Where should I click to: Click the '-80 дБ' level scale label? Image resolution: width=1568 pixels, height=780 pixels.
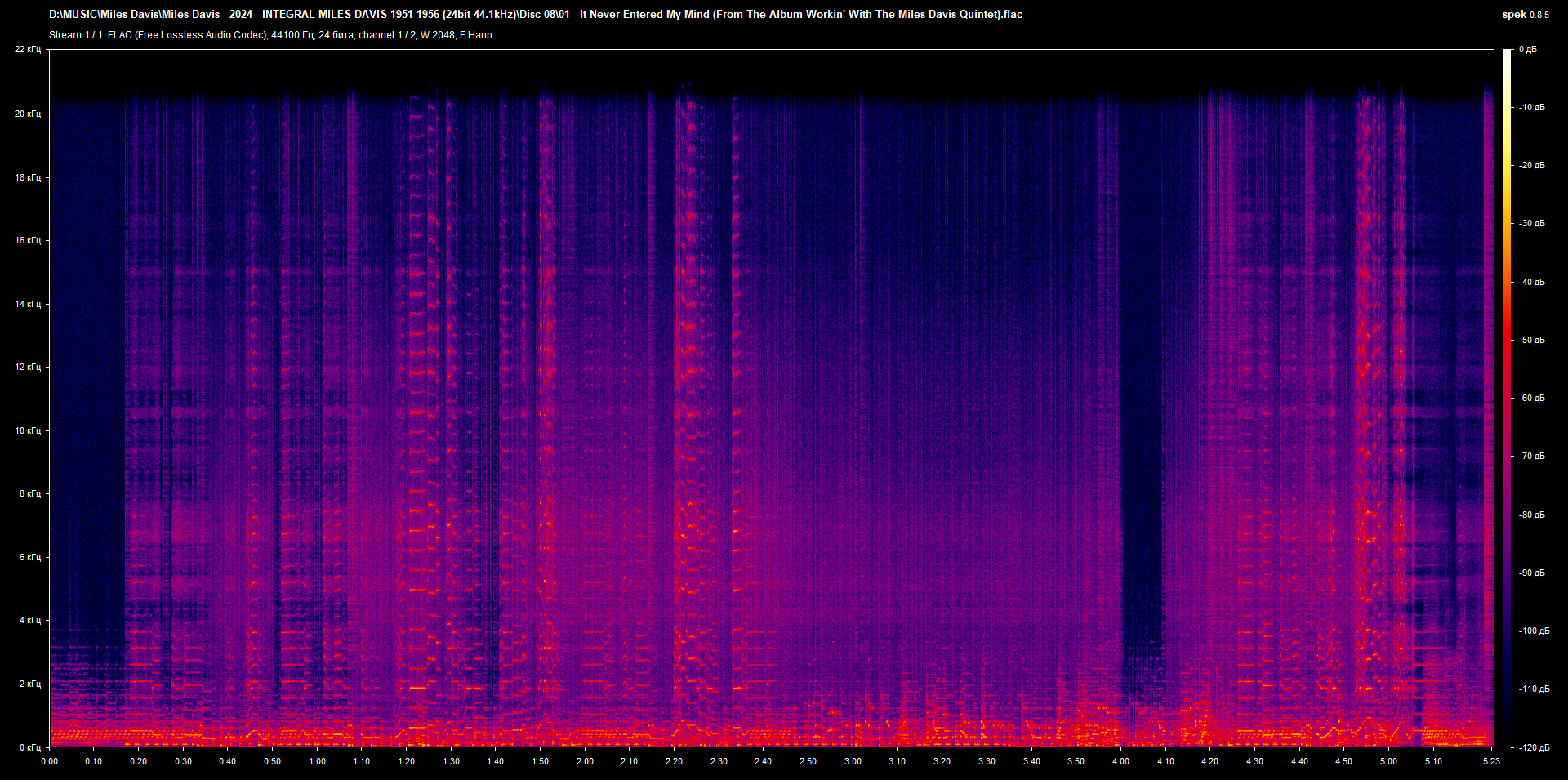1532,515
